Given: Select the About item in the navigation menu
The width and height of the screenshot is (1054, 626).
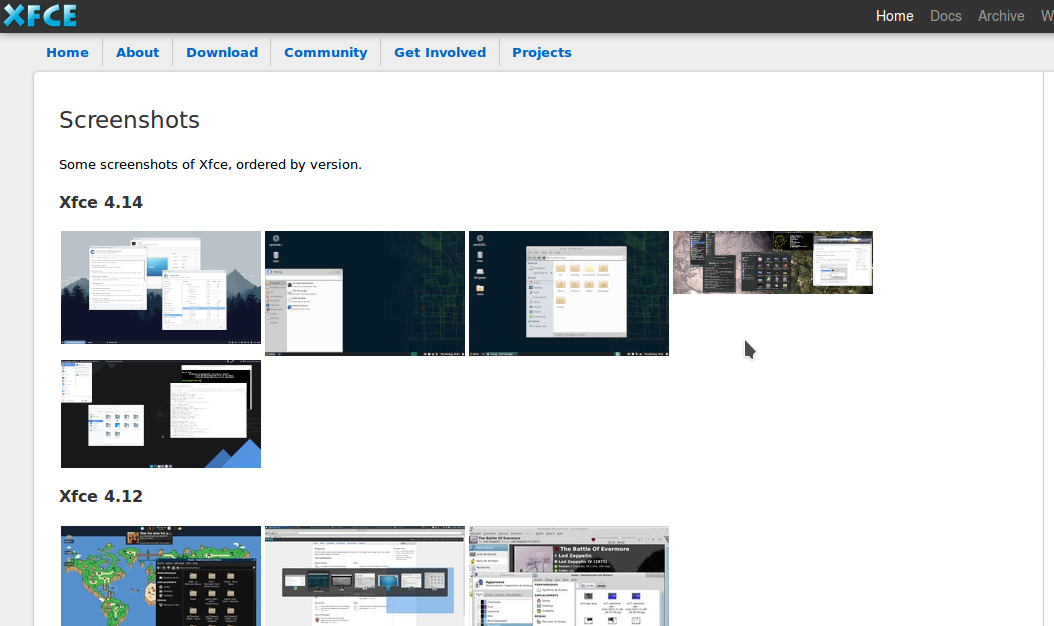Looking at the screenshot, I should [x=137, y=52].
